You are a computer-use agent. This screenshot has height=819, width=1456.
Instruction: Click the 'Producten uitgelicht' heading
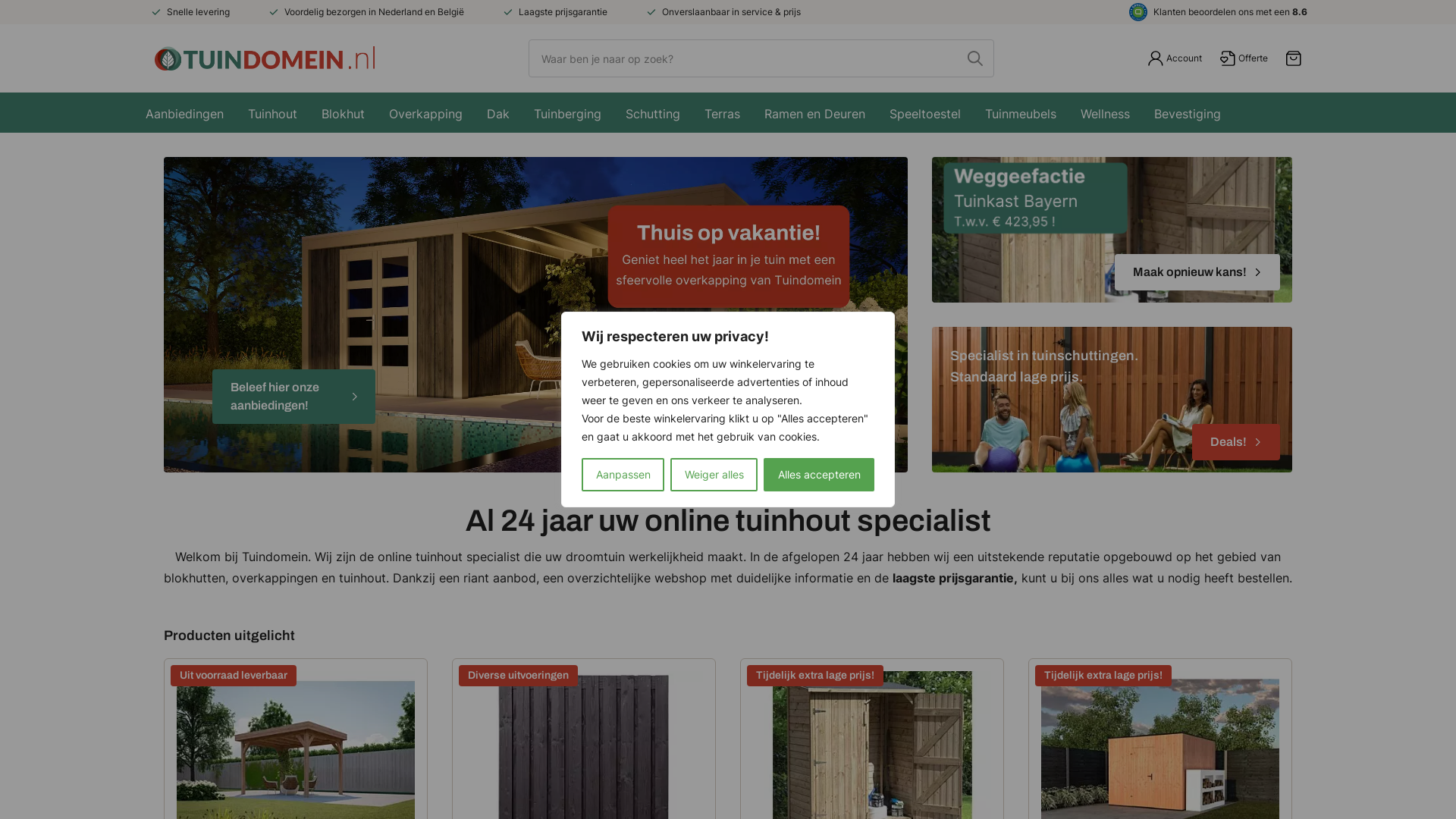point(229,635)
